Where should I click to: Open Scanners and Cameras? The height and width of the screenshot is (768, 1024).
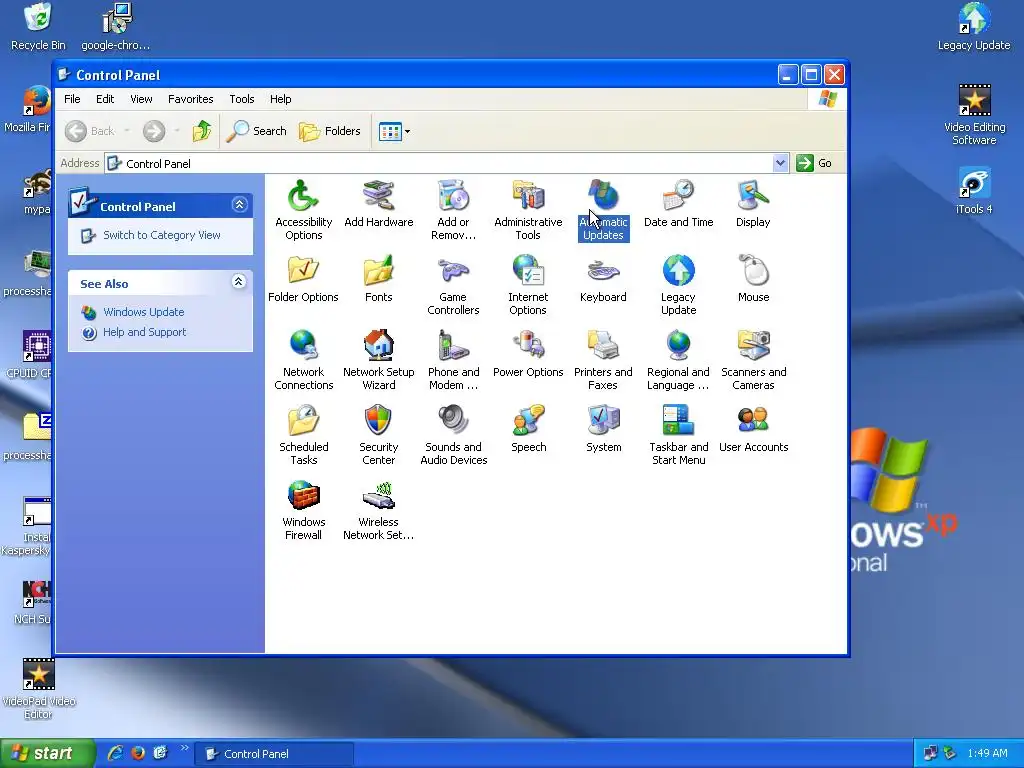click(753, 360)
